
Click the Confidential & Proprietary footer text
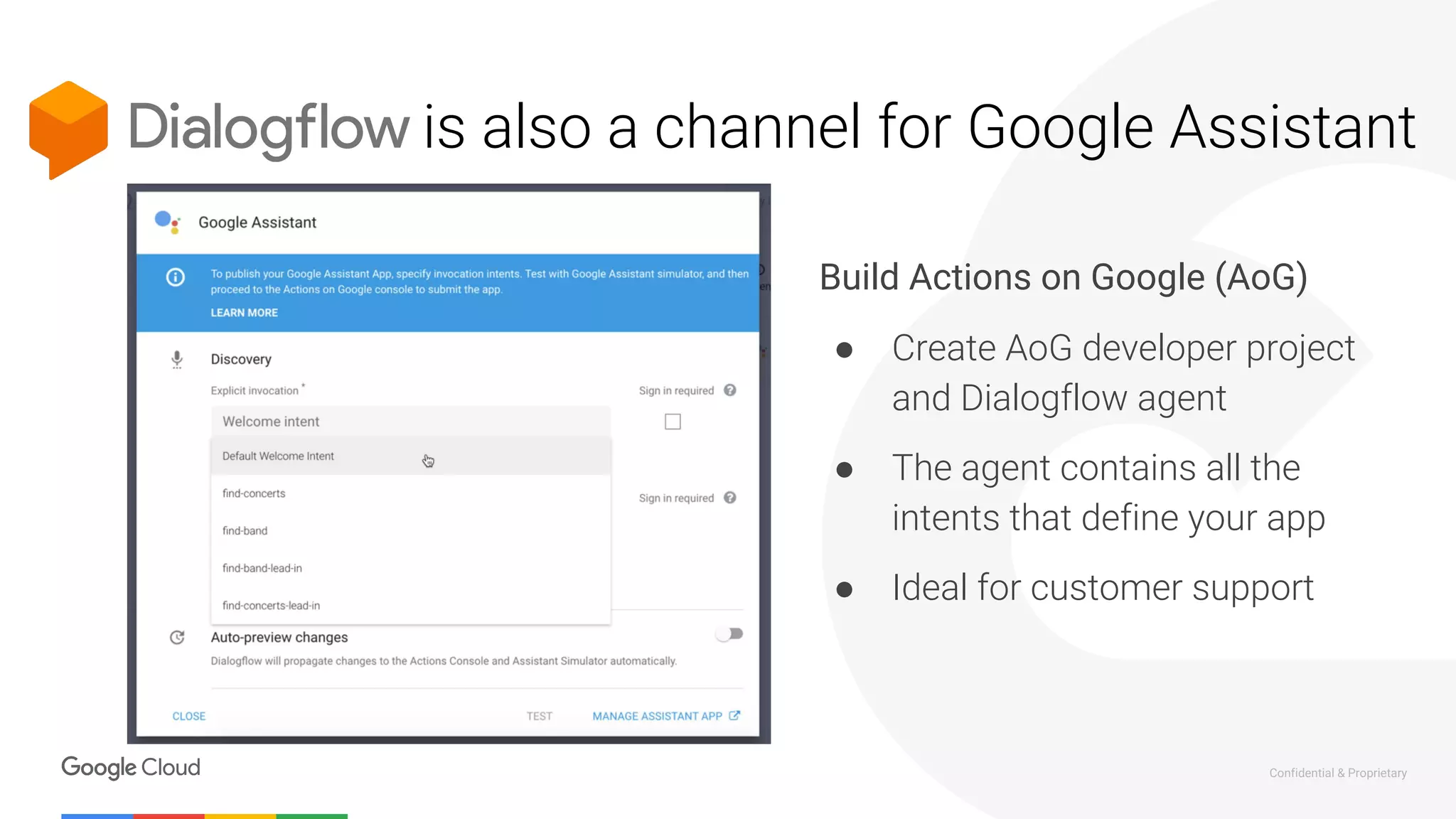[x=1338, y=773]
